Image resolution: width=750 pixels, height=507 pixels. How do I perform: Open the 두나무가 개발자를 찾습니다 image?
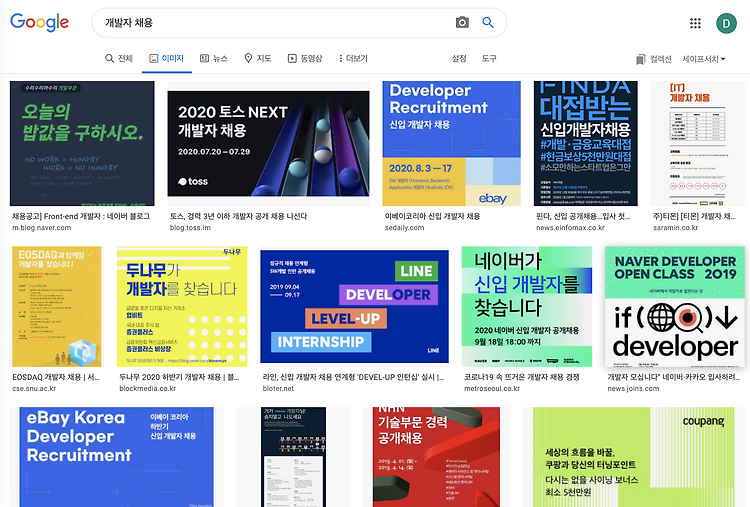(182, 307)
